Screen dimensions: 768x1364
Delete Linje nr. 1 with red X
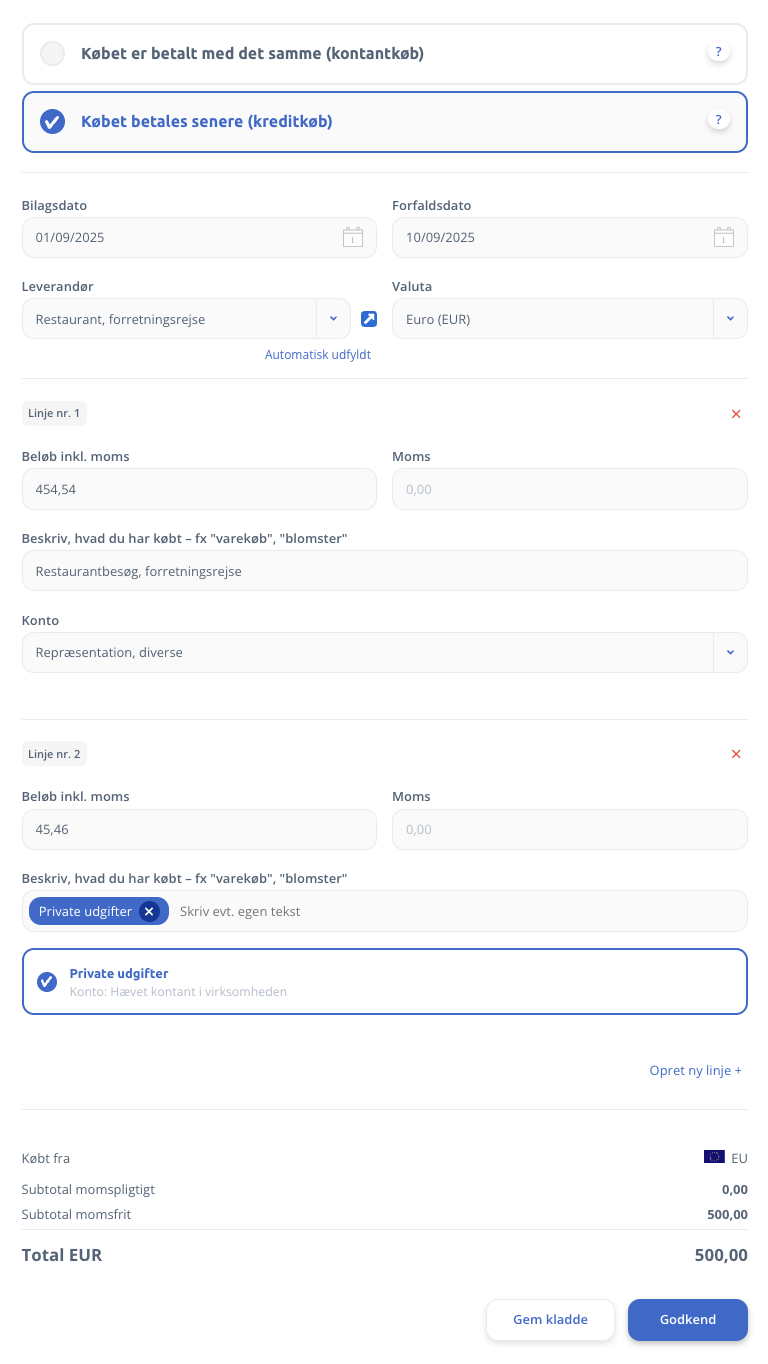(736, 414)
